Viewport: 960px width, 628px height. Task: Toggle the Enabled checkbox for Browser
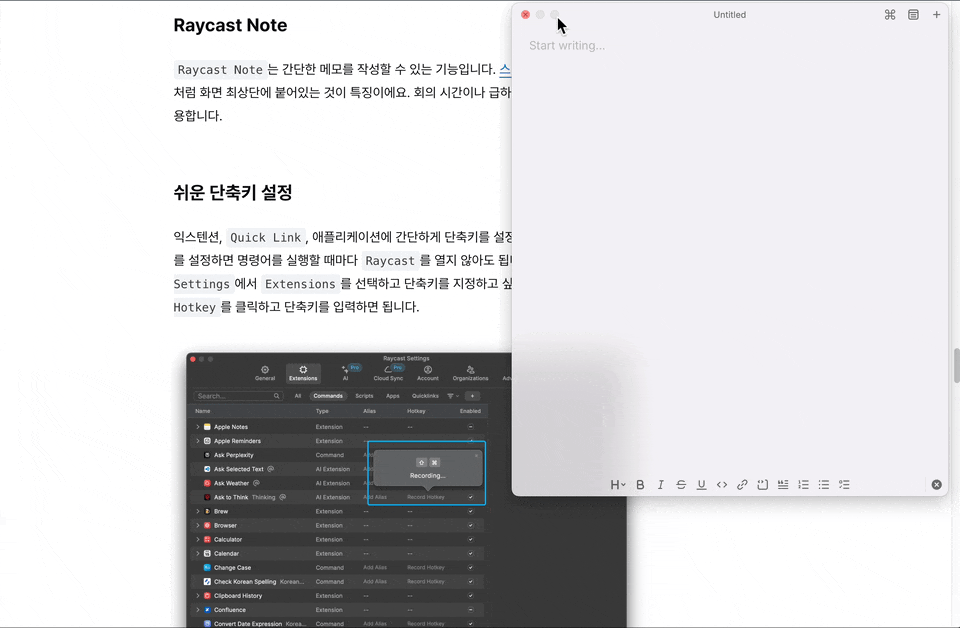(470, 525)
